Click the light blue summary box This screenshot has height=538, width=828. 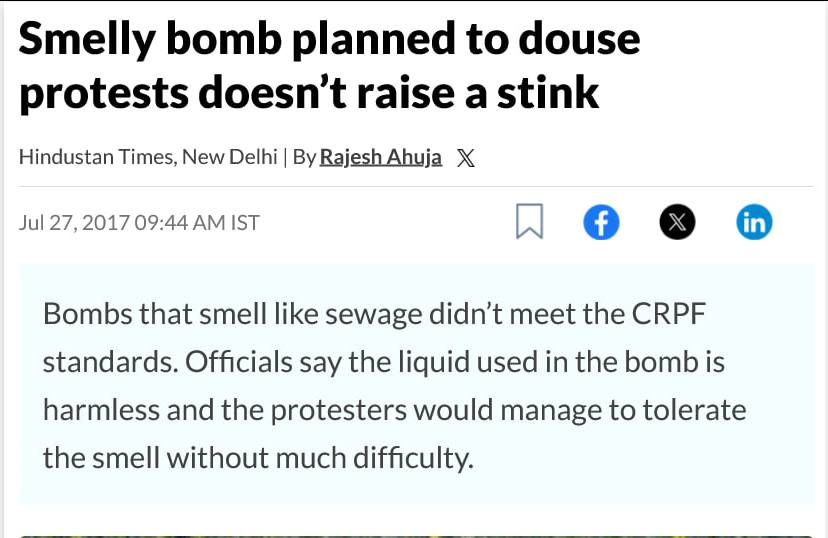click(416, 384)
